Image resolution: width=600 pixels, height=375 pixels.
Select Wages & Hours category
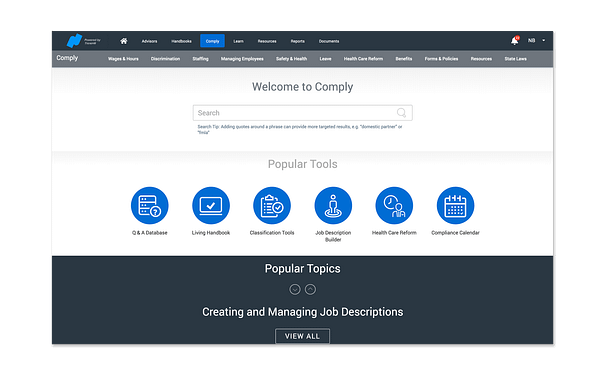coord(123,59)
